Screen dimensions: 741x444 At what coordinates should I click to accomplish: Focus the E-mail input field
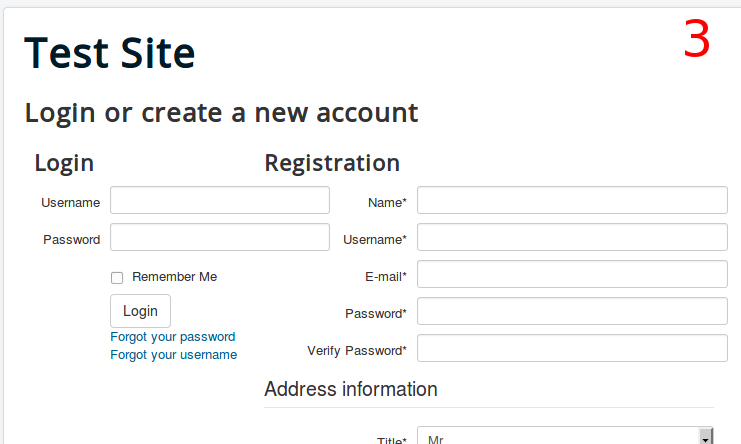(571, 275)
